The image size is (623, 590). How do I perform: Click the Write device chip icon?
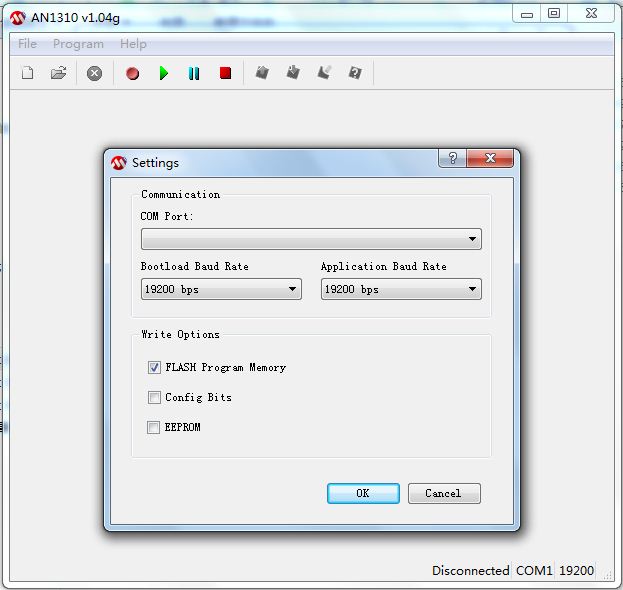[293, 72]
